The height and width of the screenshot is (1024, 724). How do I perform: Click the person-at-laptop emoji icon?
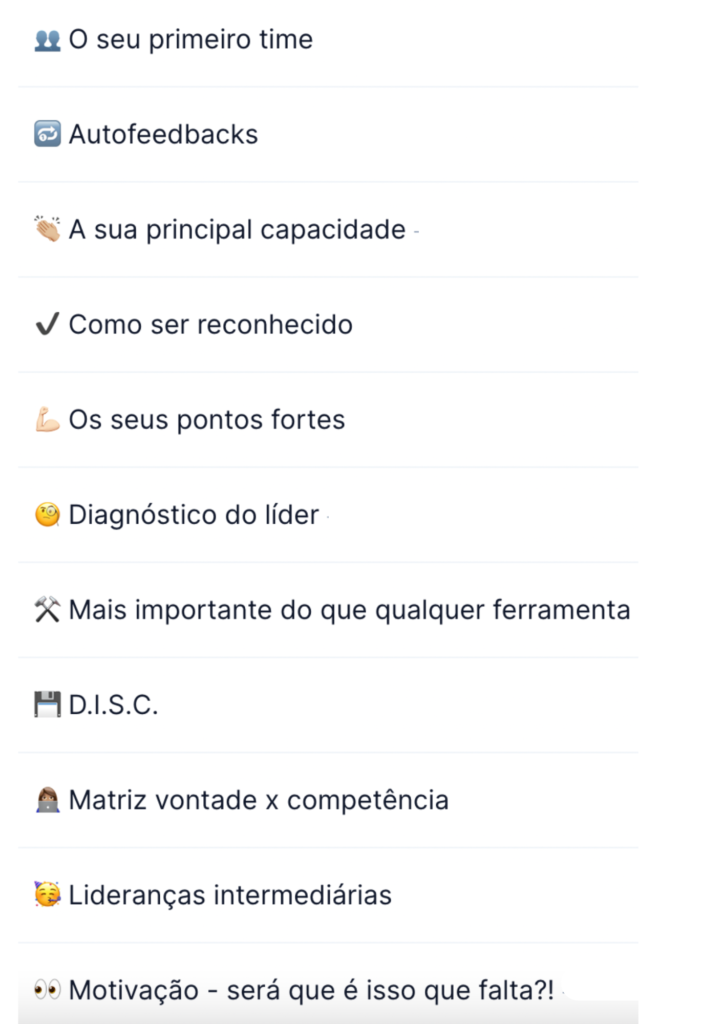47,800
